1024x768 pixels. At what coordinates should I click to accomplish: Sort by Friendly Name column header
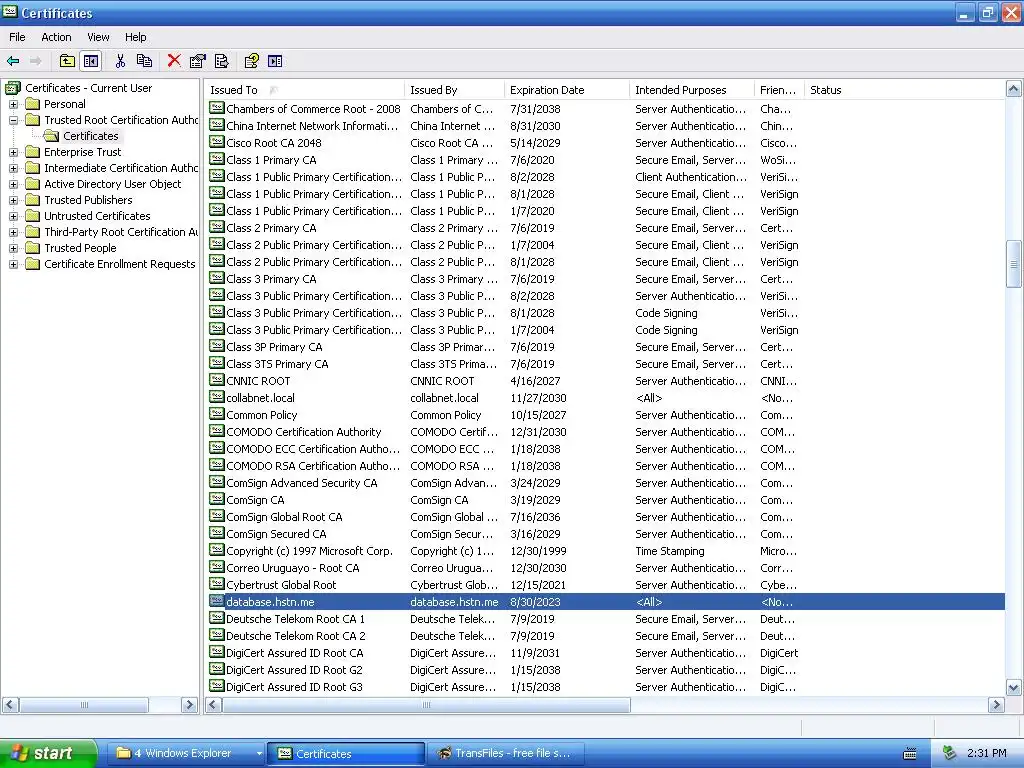(780, 90)
